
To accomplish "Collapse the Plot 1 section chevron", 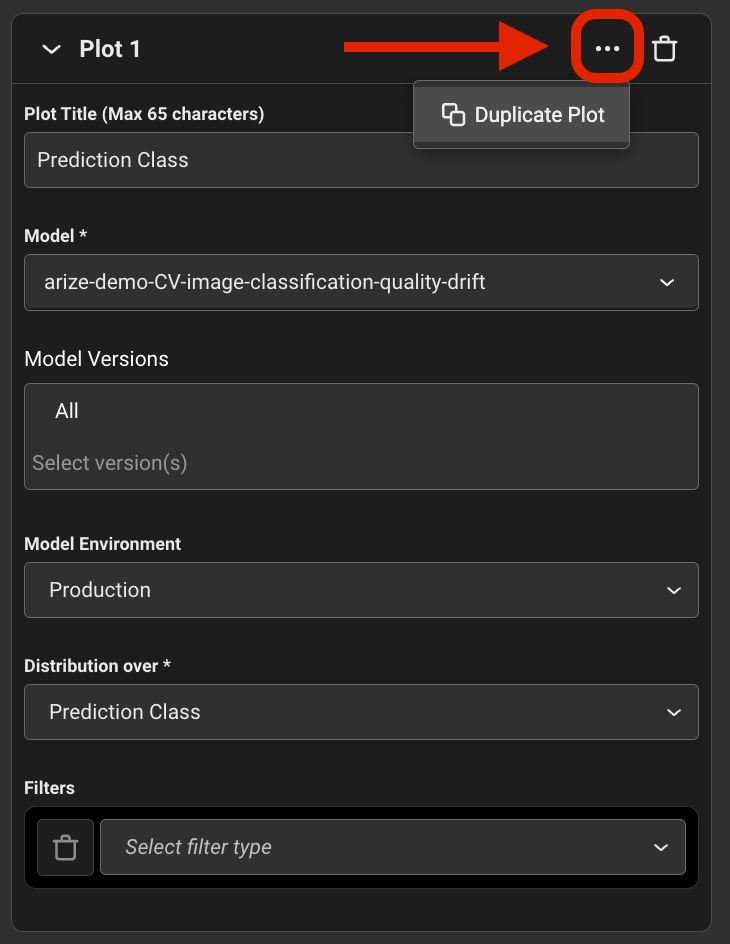I will point(51,50).
